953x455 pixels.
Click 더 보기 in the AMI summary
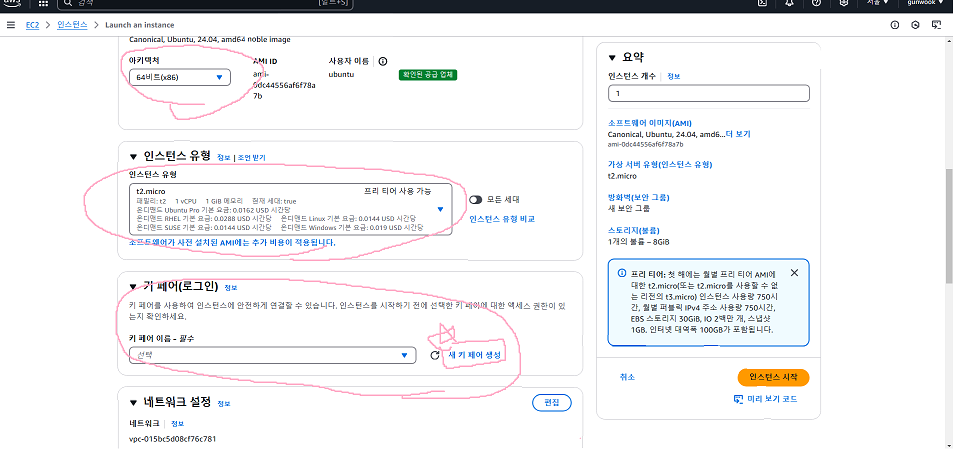[x=738, y=134]
